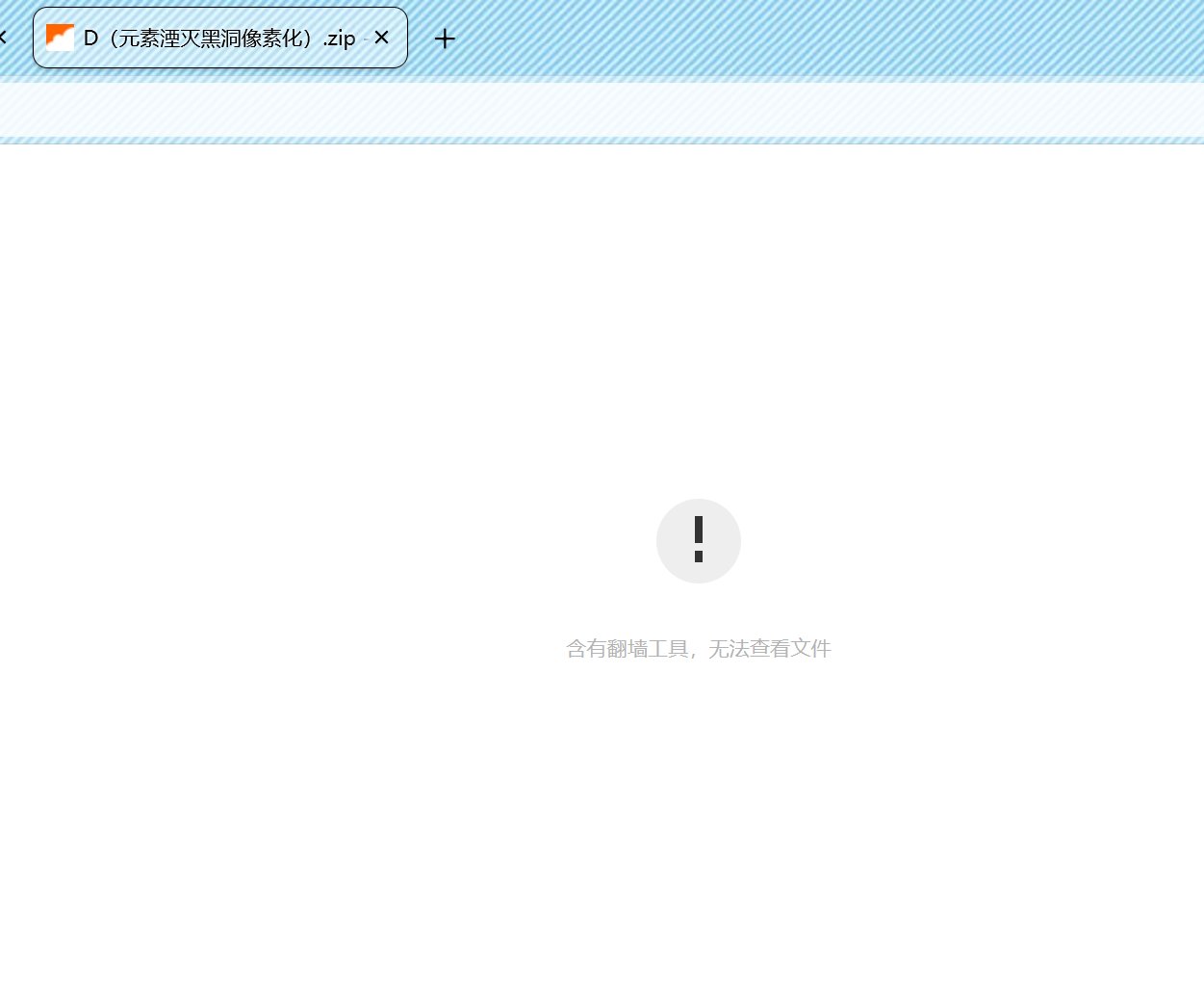Click the striped divider line under the toolbar

tap(602, 141)
